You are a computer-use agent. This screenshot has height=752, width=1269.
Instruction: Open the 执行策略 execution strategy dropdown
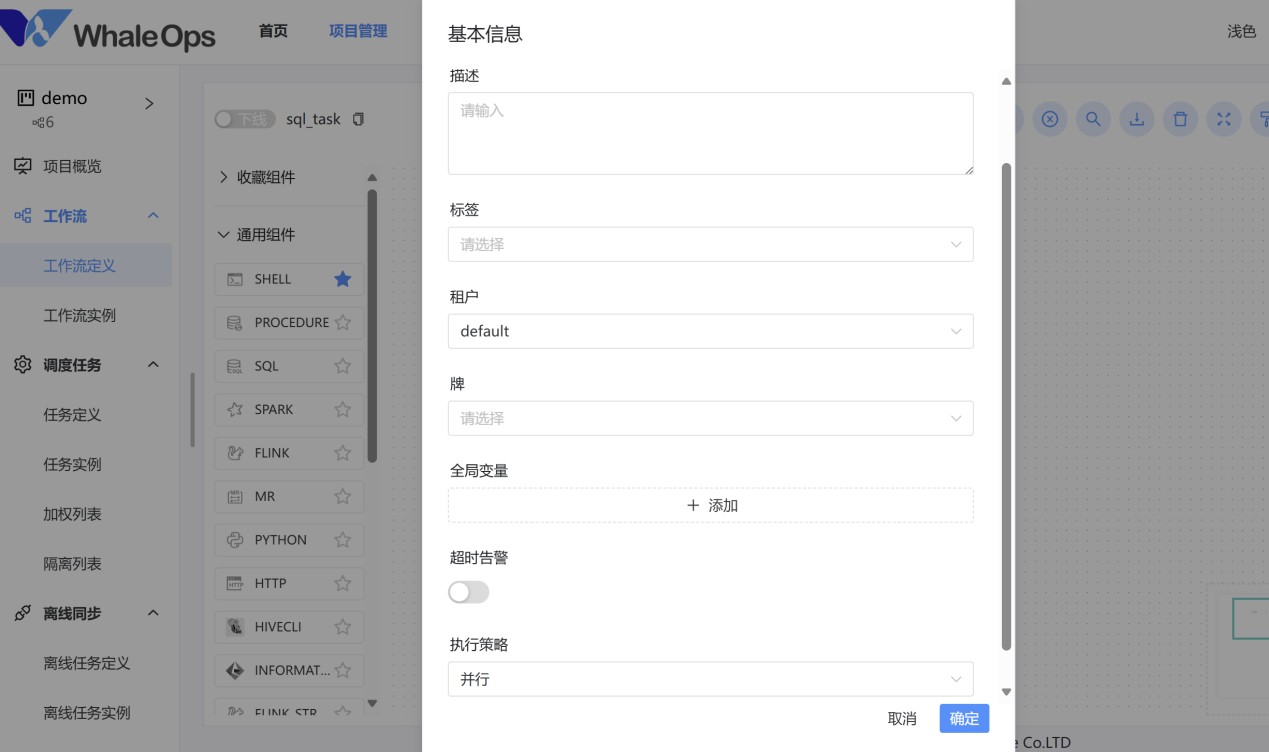coord(710,678)
